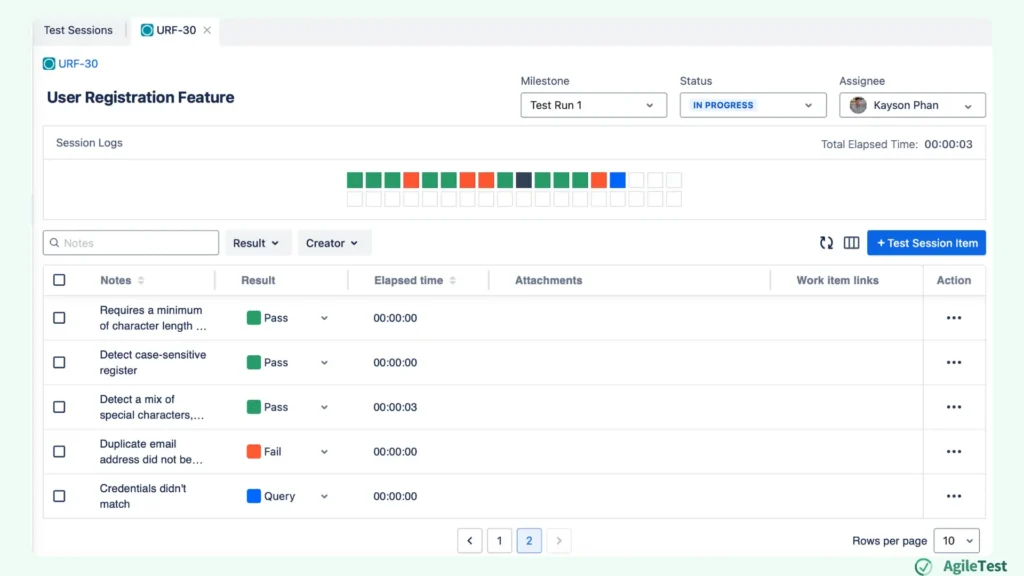Open the Milestone Test Run 1 dropdown
The image size is (1024, 576).
(x=593, y=105)
